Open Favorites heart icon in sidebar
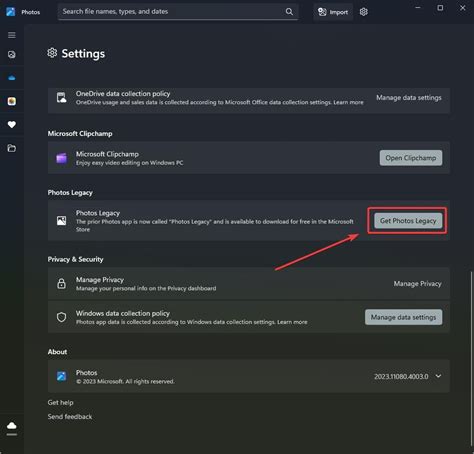This screenshot has width=474, height=454. [x=12, y=125]
